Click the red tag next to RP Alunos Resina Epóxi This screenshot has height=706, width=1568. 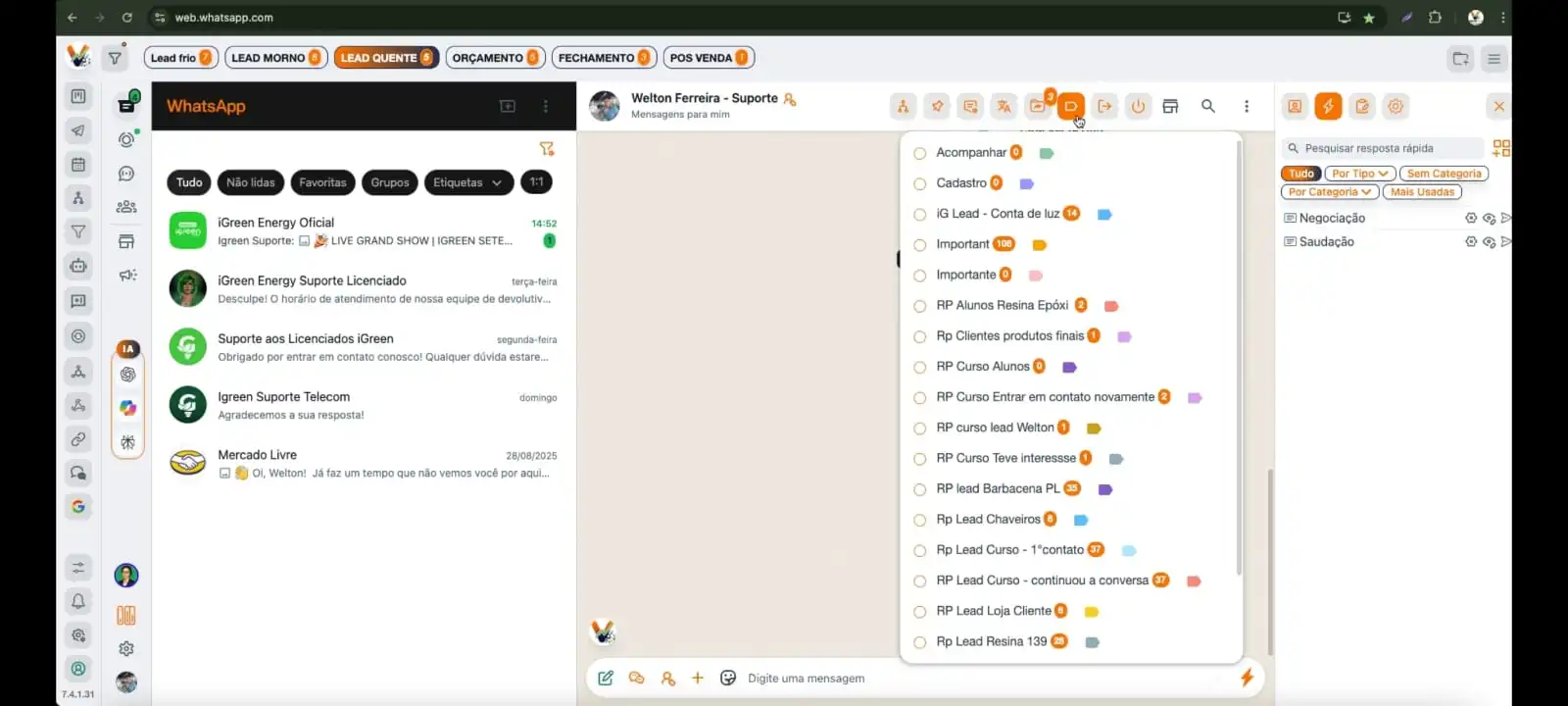pos(1111,306)
